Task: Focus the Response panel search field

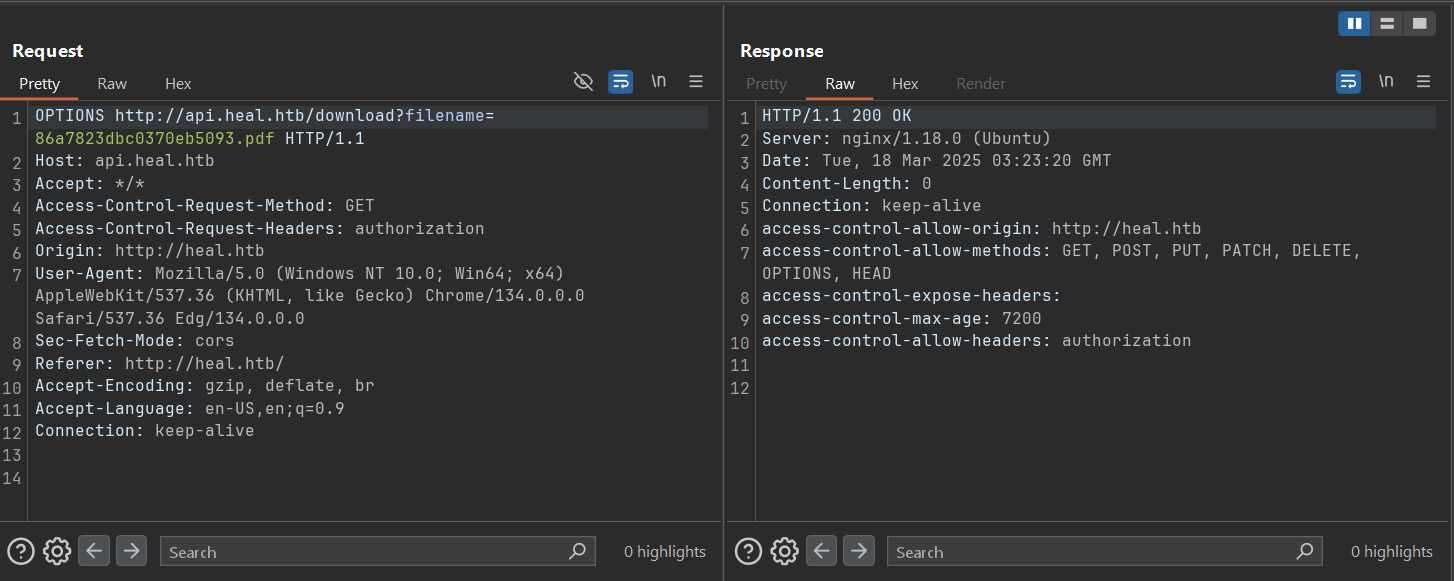Action: tap(1104, 551)
